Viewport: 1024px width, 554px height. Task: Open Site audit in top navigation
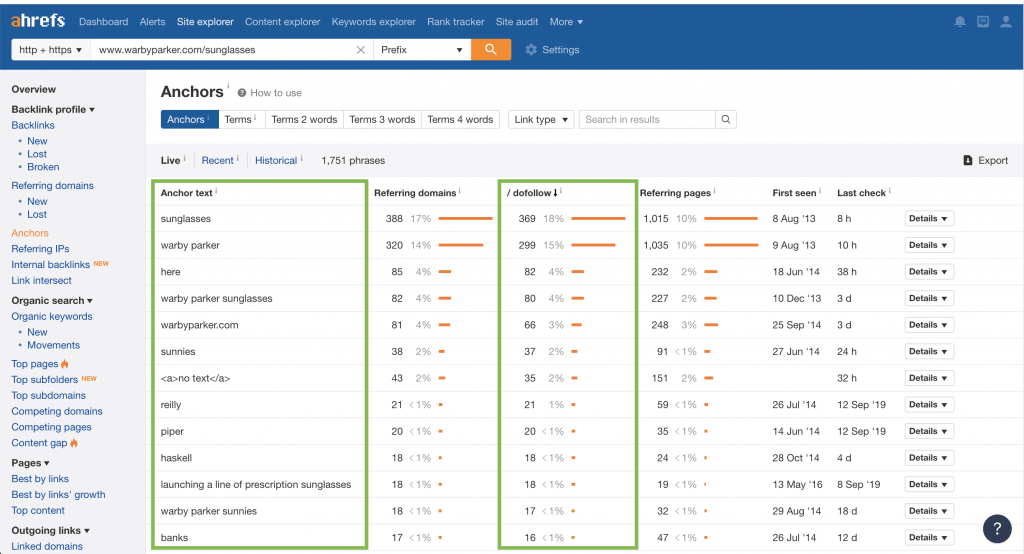point(517,22)
